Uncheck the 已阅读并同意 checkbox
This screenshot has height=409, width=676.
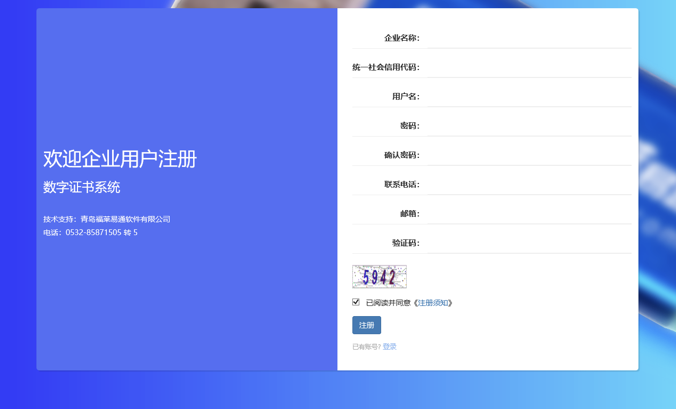[x=356, y=302]
